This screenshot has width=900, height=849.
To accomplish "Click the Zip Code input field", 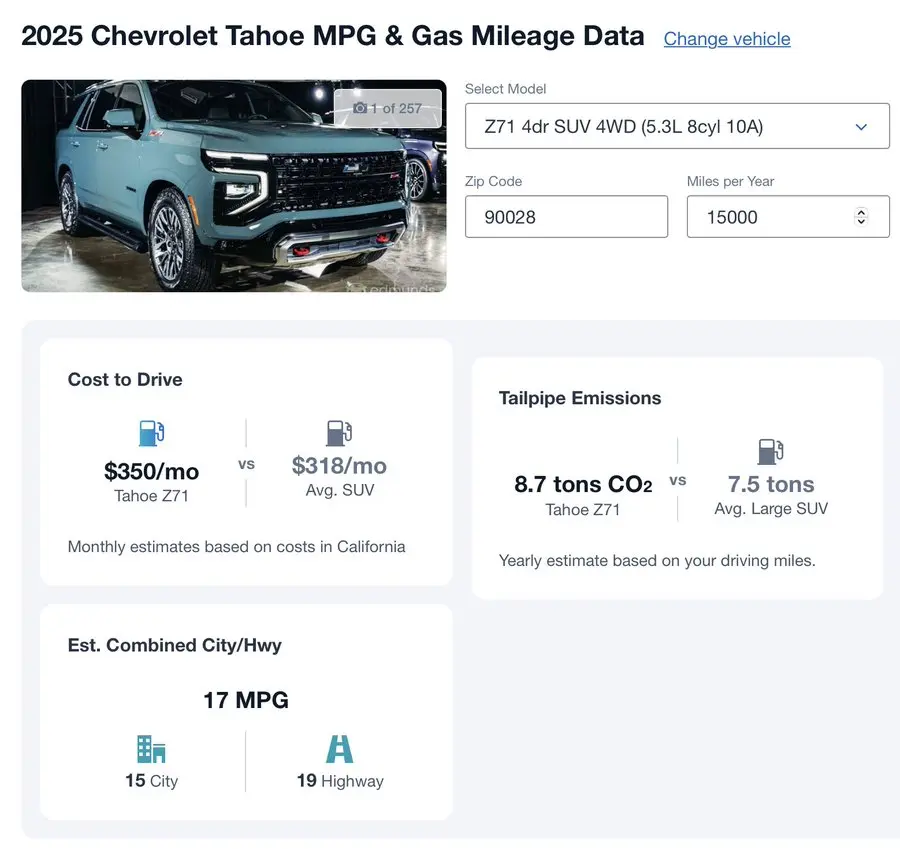I will click(566, 217).
